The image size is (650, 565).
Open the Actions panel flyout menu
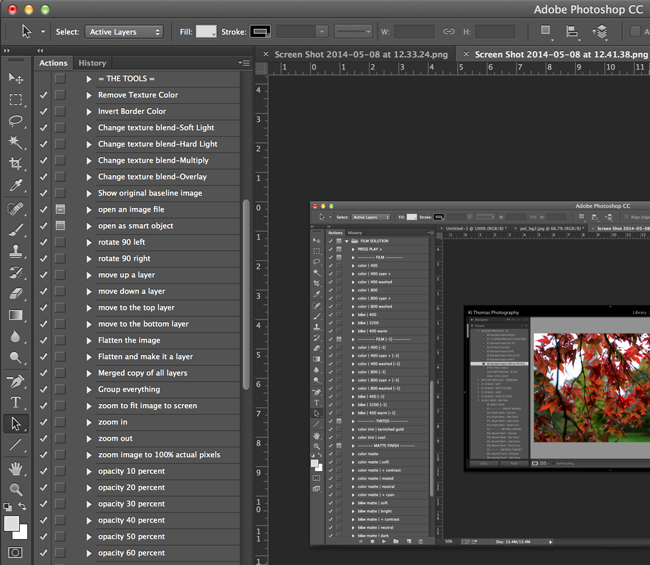click(x=245, y=63)
